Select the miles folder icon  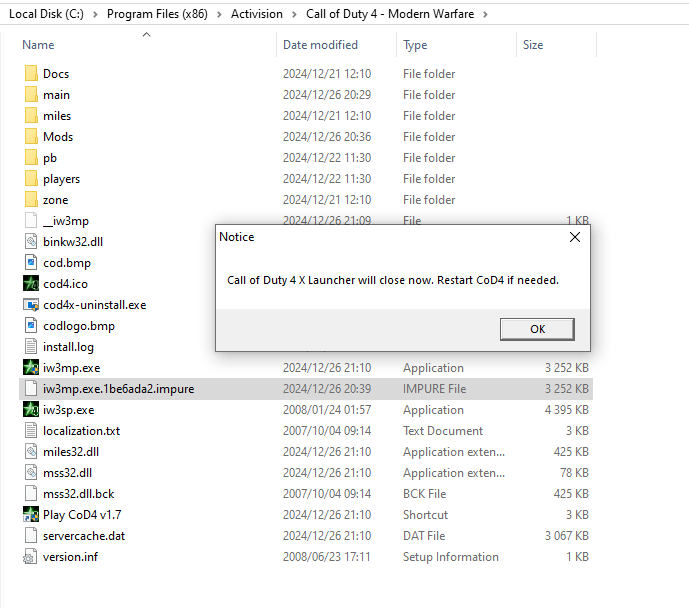pyautogui.click(x=31, y=116)
